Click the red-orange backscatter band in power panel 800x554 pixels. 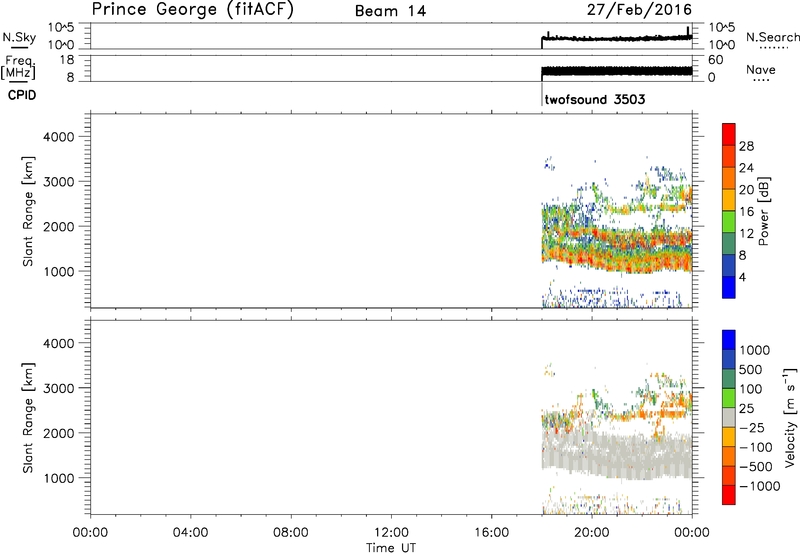click(x=616, y=258)
